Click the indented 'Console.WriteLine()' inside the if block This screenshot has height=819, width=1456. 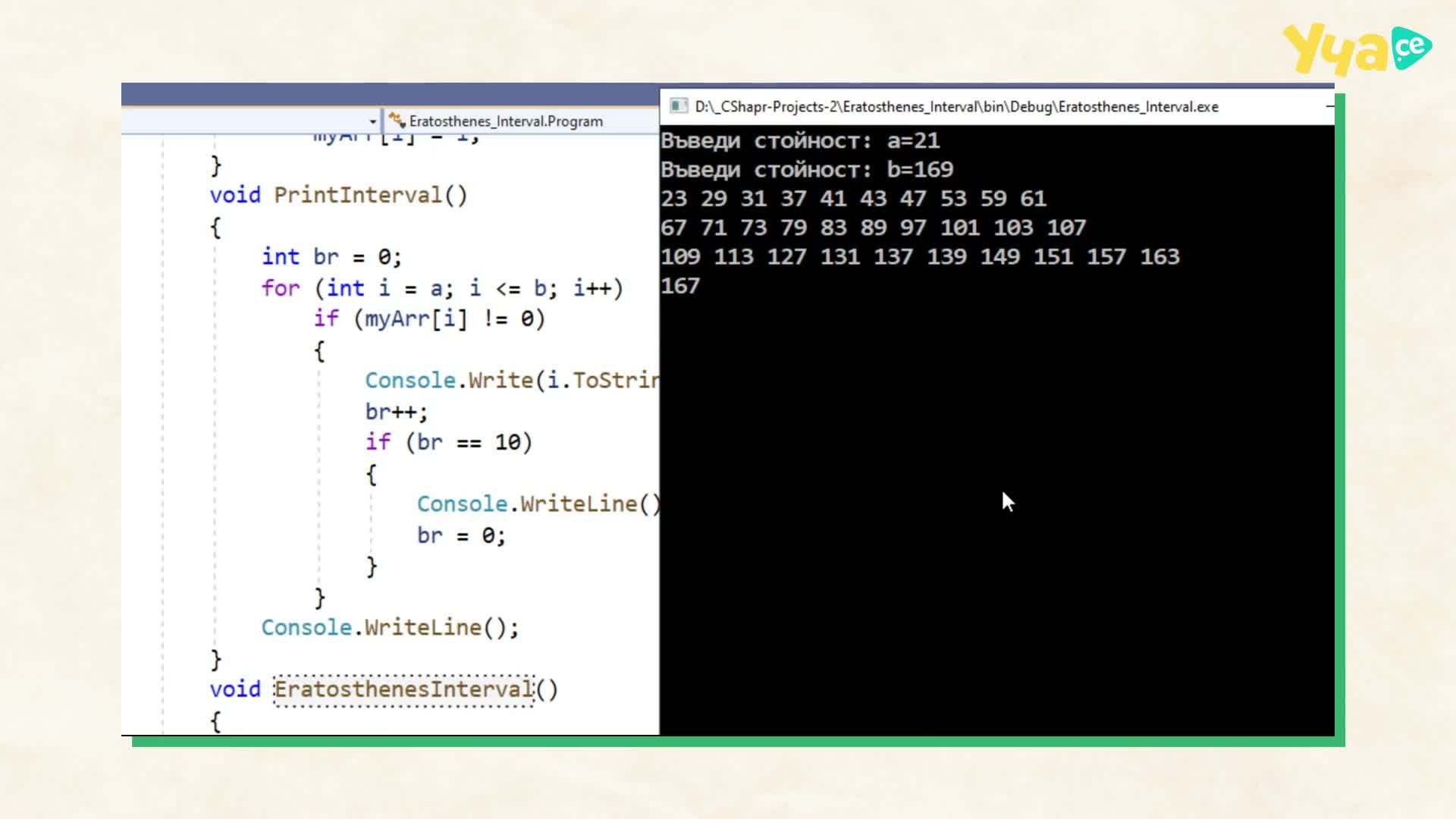click(538, 504)
